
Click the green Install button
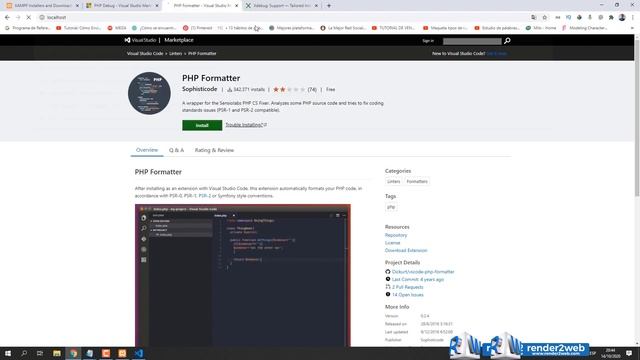(x=202, y=125)
